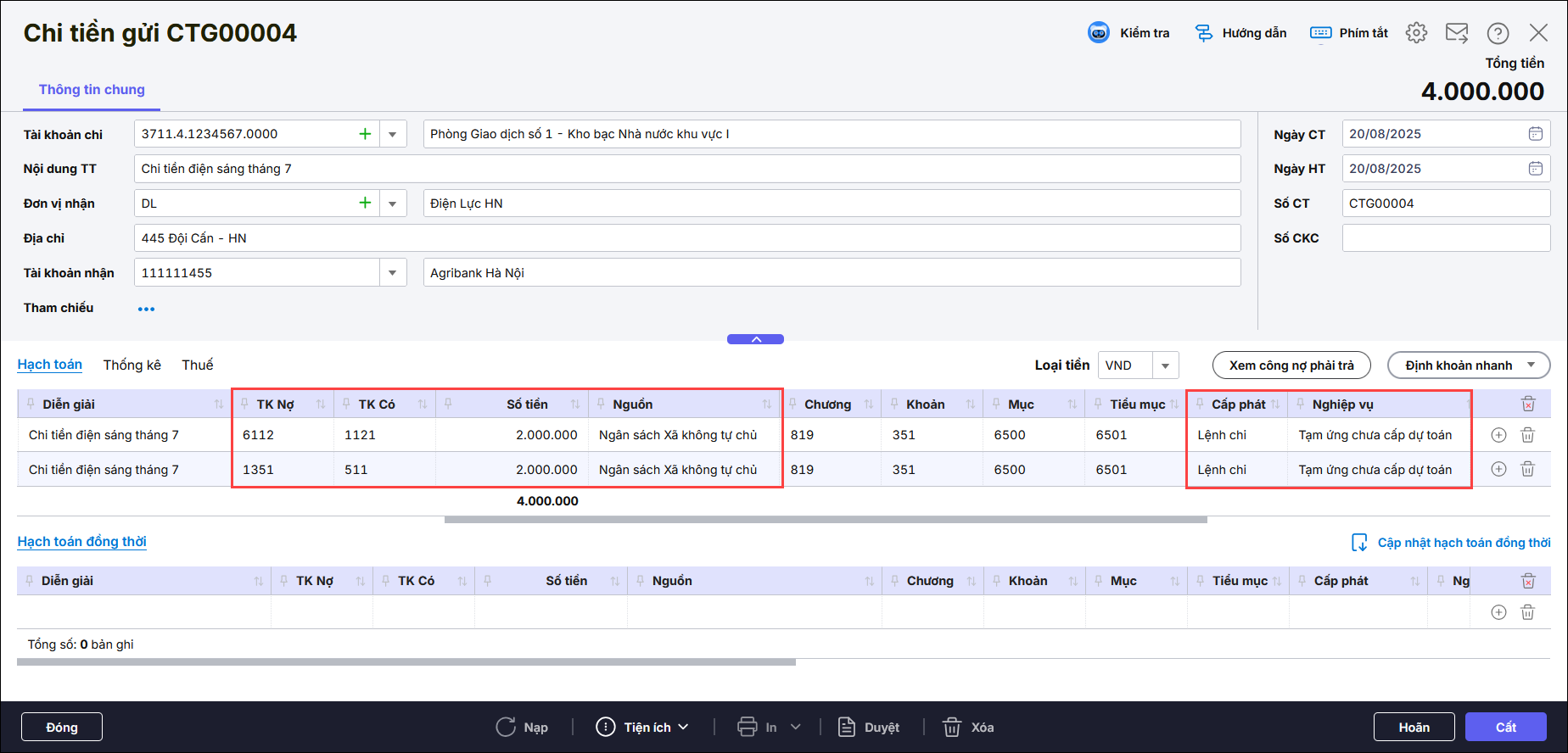Open settings gear icon in header
Screen dimensions: 1568x753
[1416, 33]
